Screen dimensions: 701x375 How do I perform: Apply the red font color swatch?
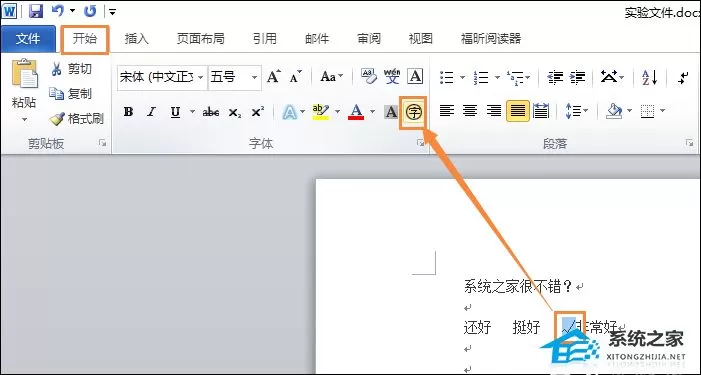pos(356,112)
